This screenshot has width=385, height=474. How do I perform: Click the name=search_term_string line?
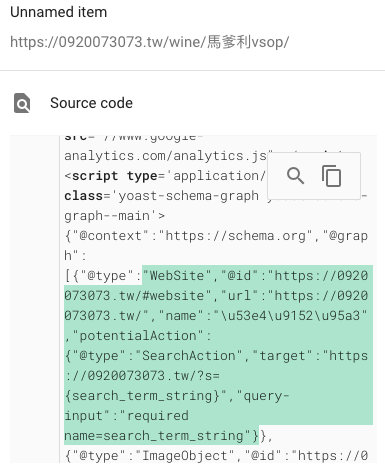point(161,436)
